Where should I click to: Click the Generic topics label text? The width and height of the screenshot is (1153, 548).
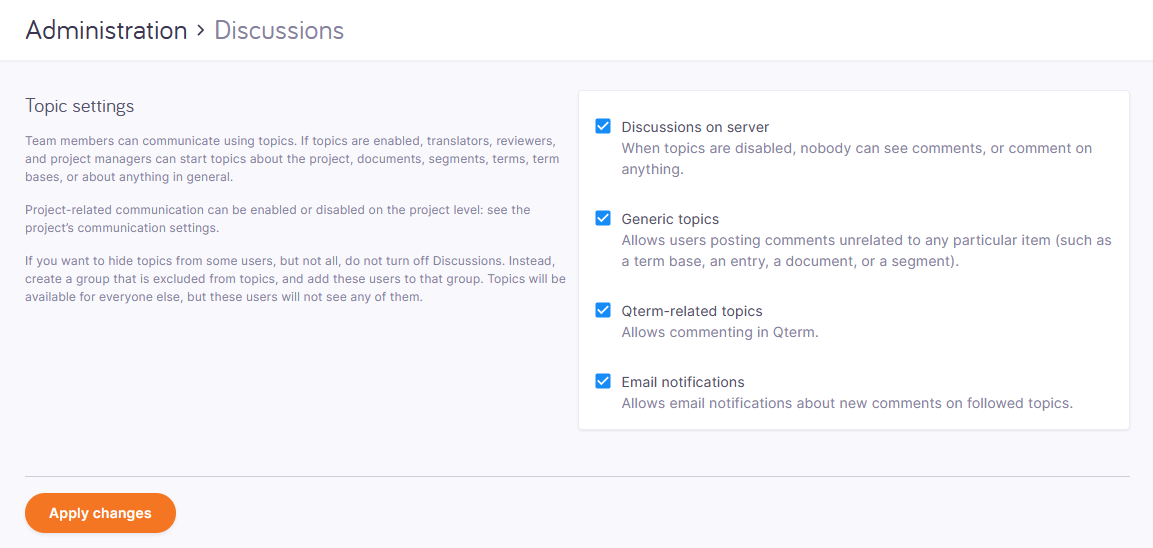(670, 219)
